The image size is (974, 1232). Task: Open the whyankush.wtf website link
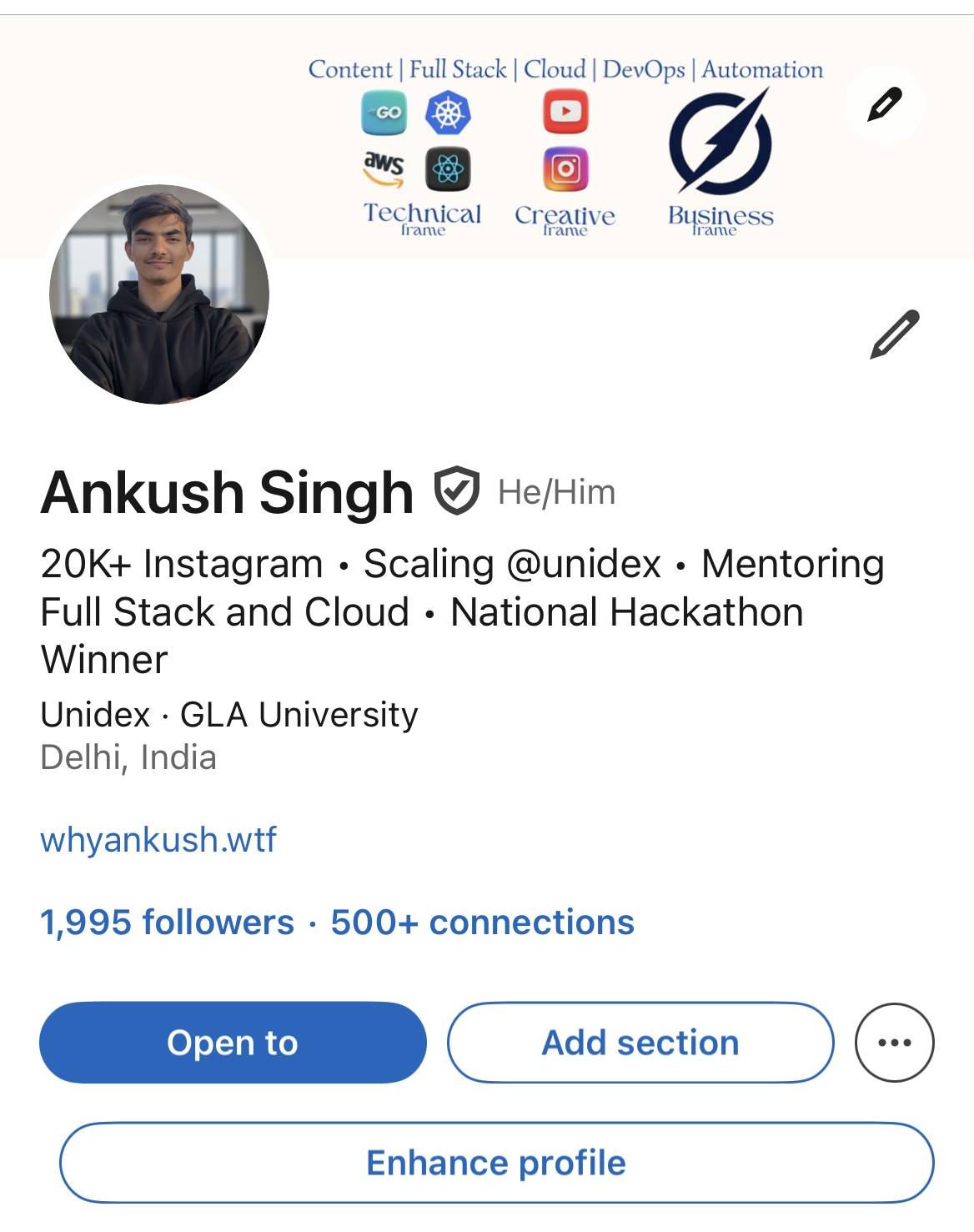(x=158, y=839)
